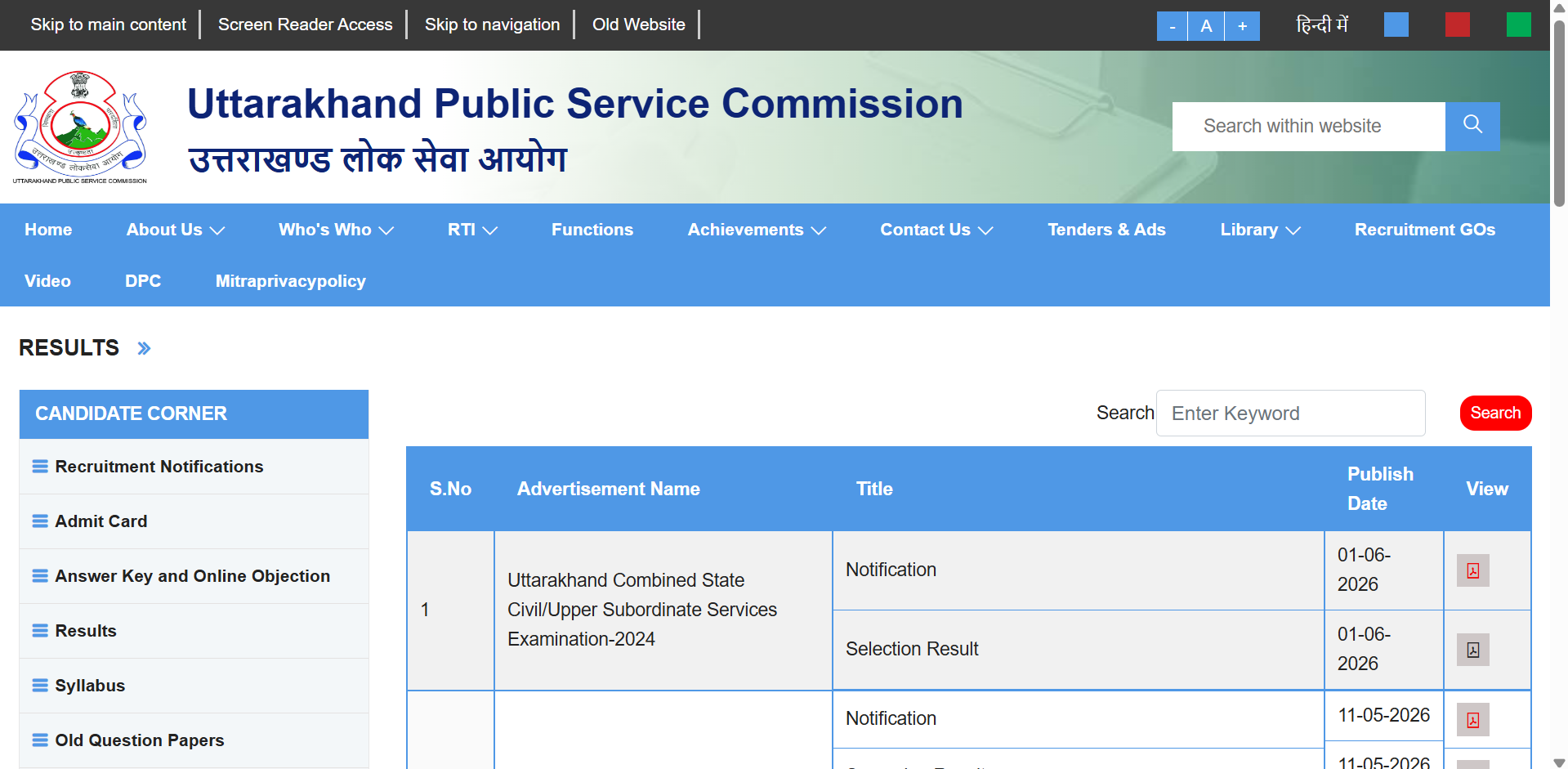Image resolution: width=1568 pixels, height=769 pixels.
Task: Open Mitraprivacypolicy menu item
Action: point(291,281)
